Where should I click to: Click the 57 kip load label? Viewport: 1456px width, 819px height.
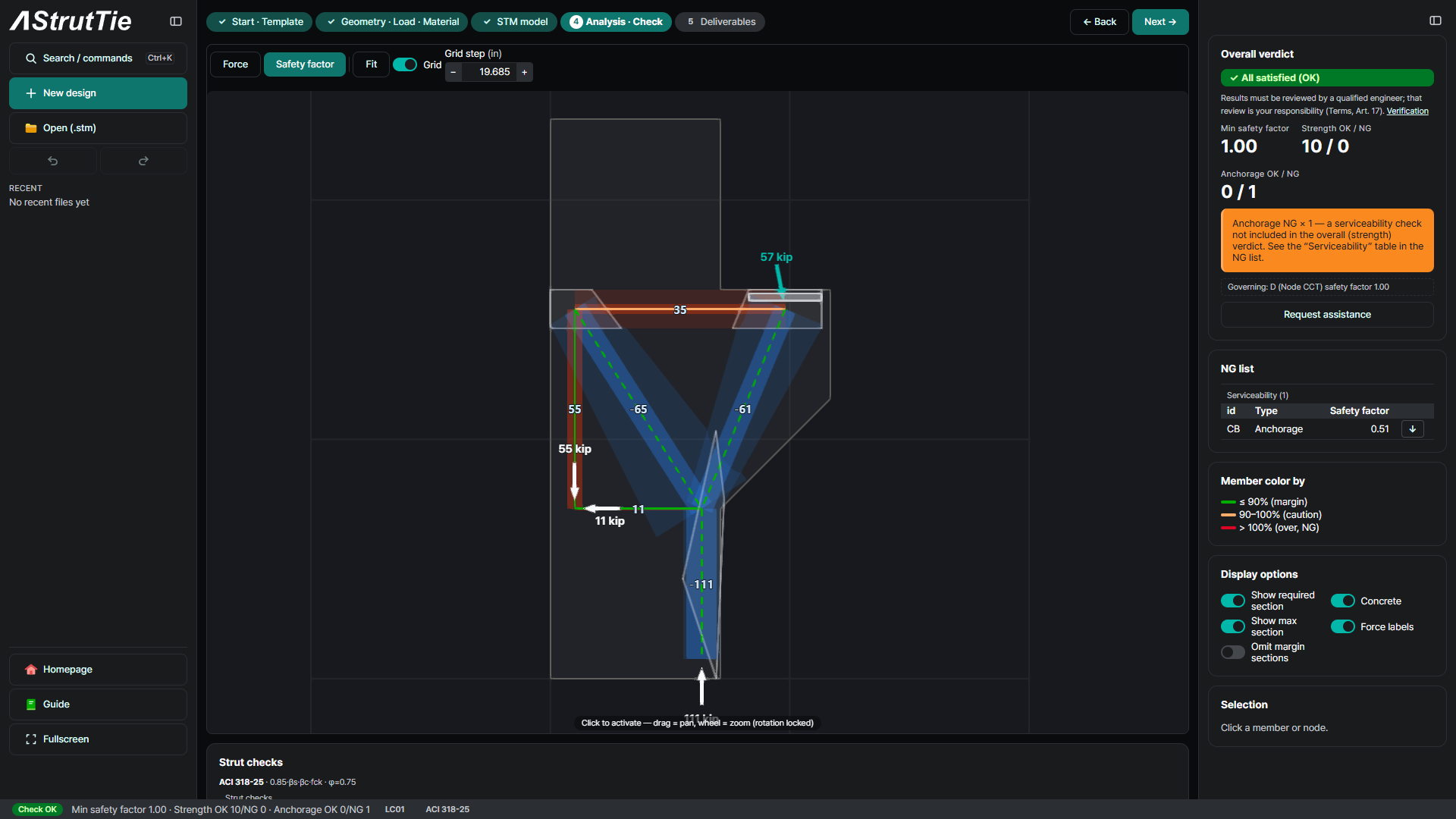point(777,257)
